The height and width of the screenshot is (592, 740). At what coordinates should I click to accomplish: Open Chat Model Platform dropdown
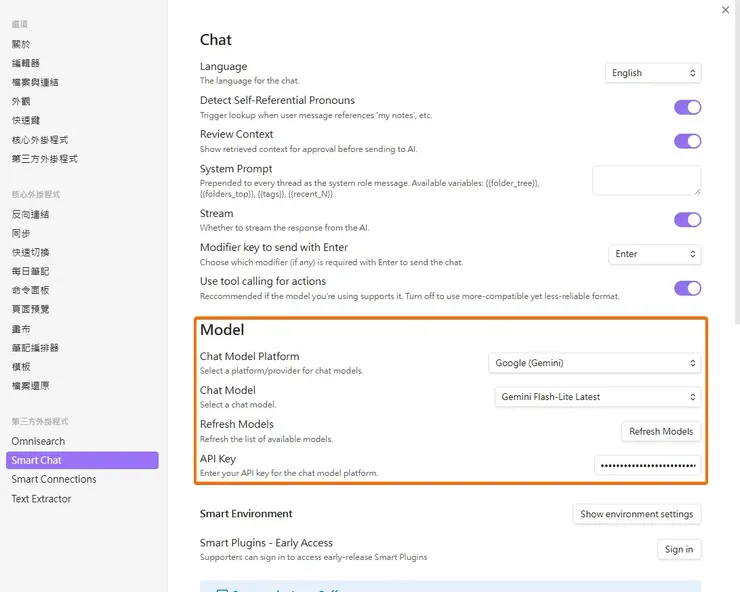595,363
